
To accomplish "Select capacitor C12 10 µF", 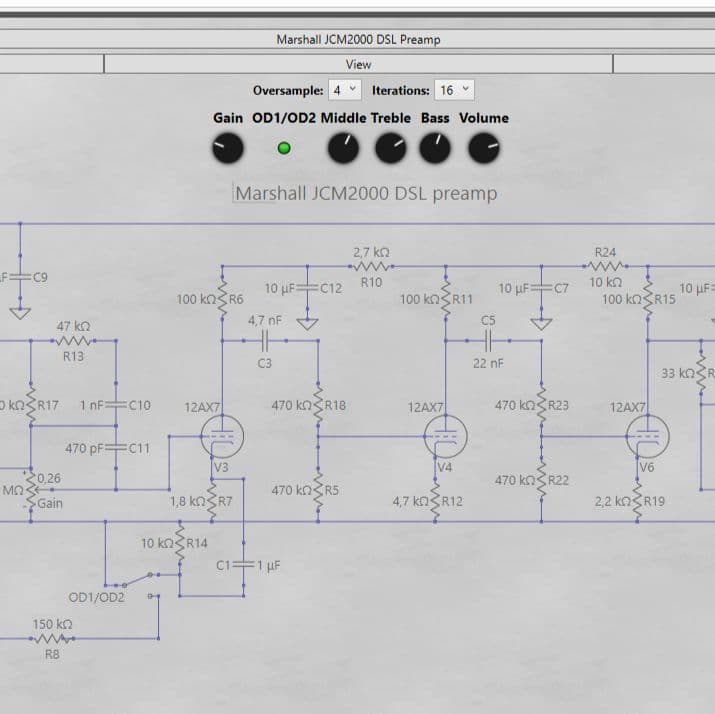I will click(x=307, y=288).
